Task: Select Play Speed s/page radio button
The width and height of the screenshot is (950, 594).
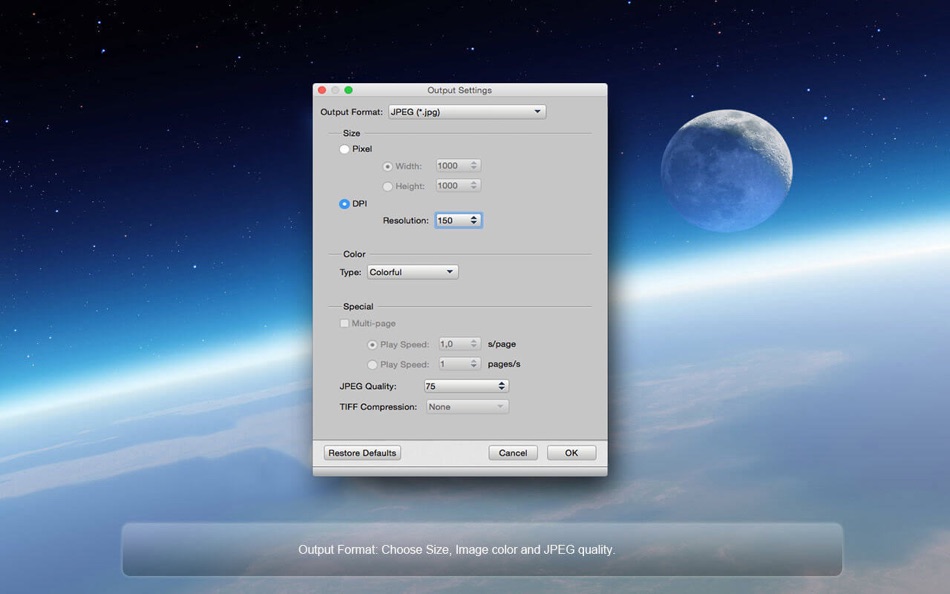Action: pos(372,344)
